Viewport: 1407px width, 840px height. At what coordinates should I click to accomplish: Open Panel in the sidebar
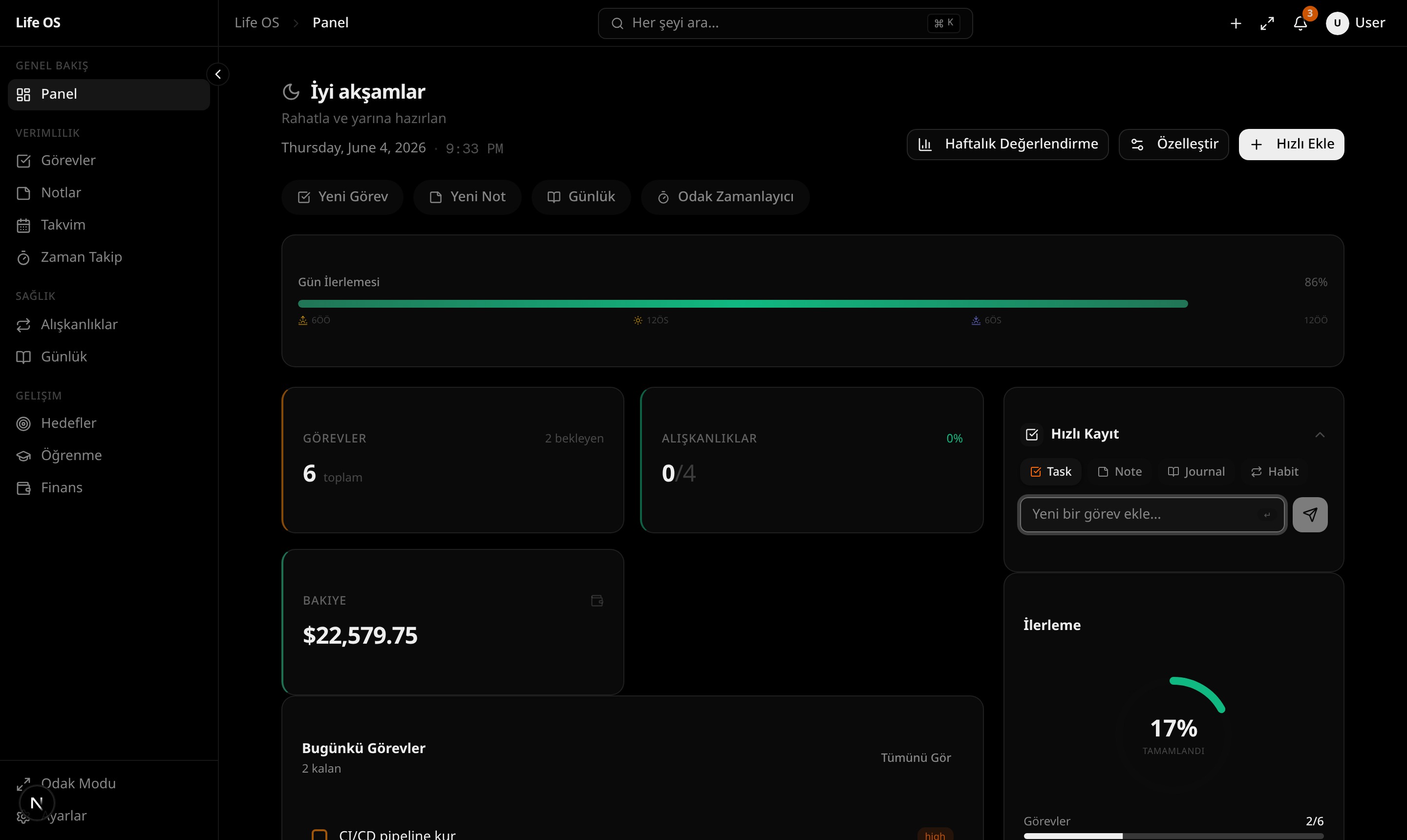pos(109,95)
